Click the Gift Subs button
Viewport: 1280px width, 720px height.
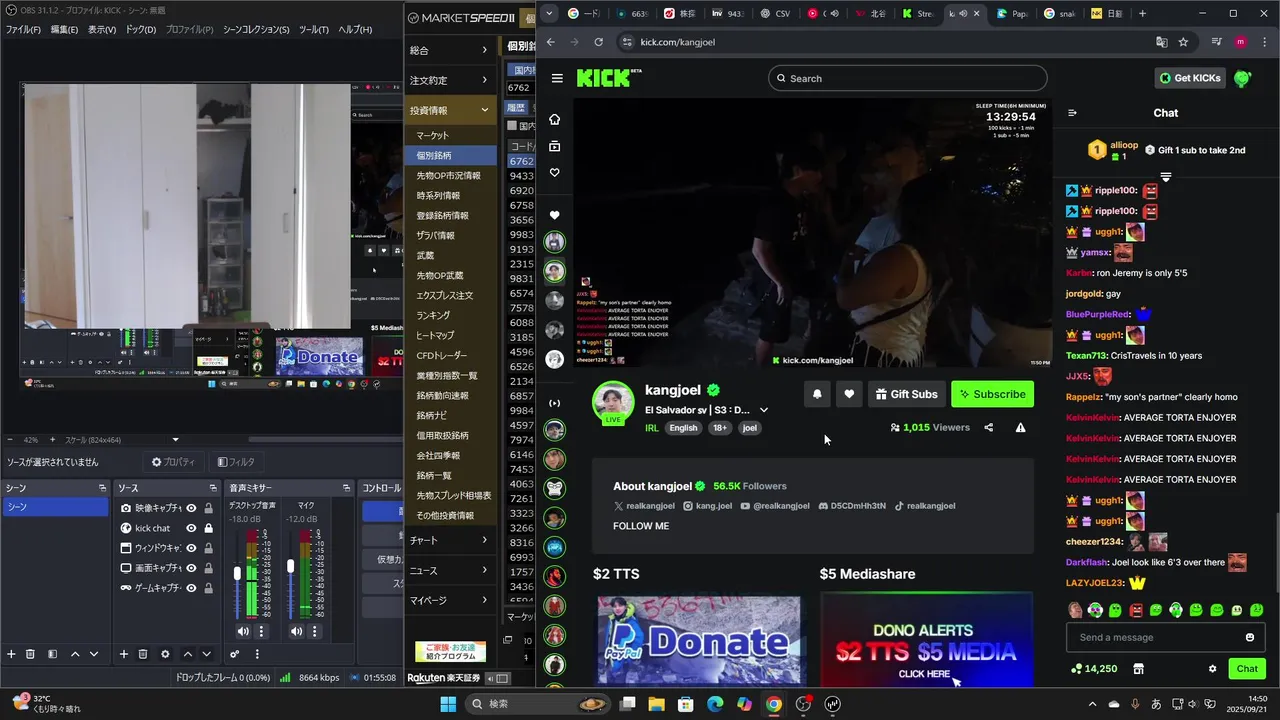(x=906, y=394)
